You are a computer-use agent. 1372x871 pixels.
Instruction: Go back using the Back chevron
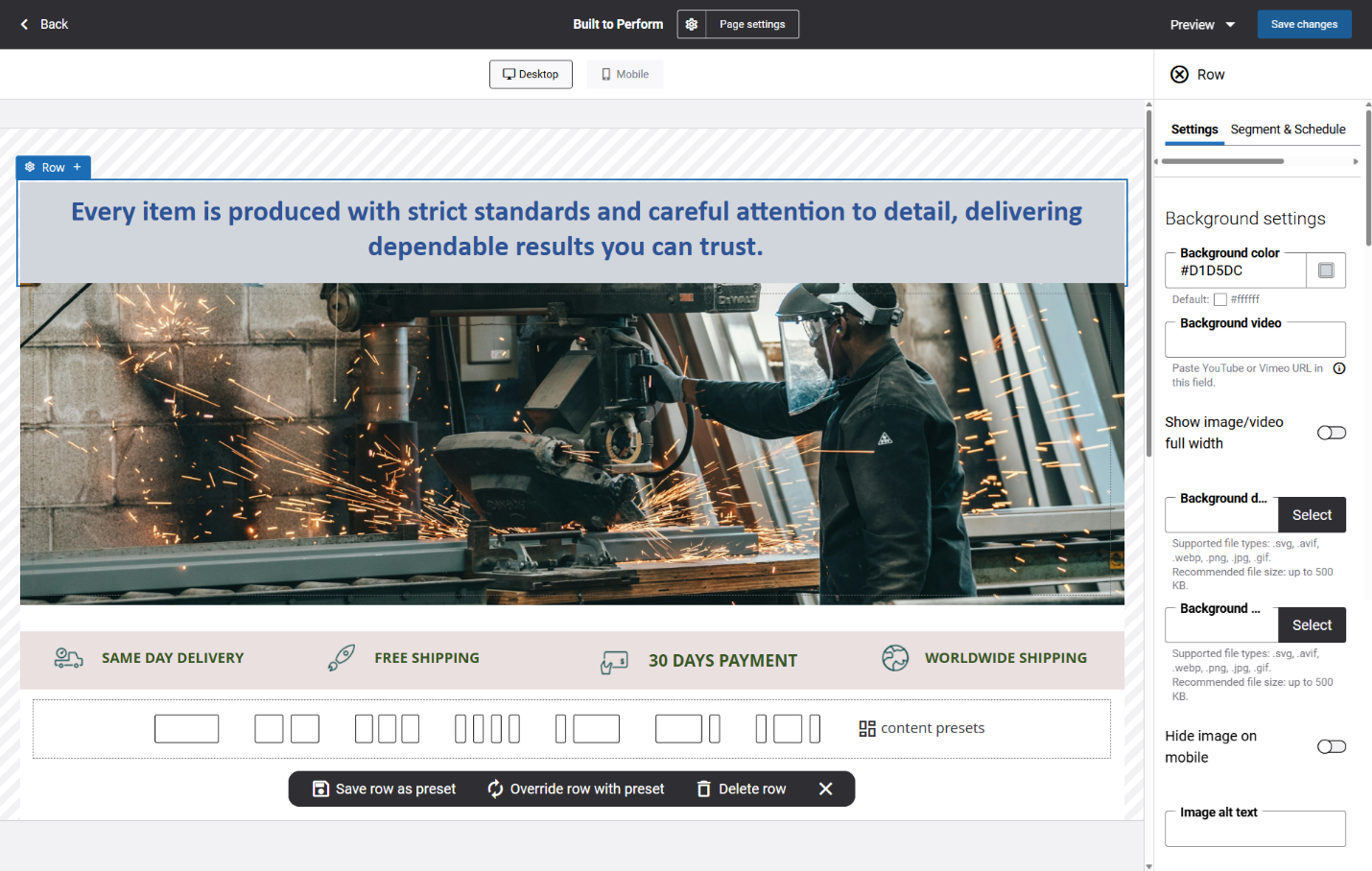(25, 24)
